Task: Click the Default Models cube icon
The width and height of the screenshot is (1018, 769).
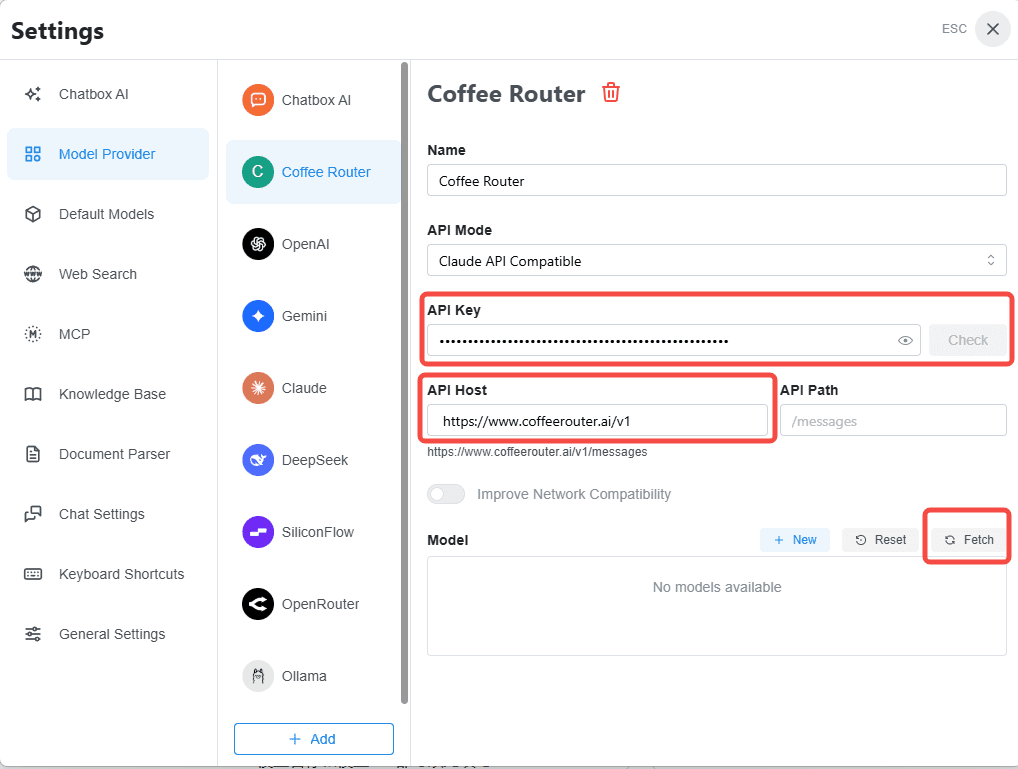Action: coord(33,214)
